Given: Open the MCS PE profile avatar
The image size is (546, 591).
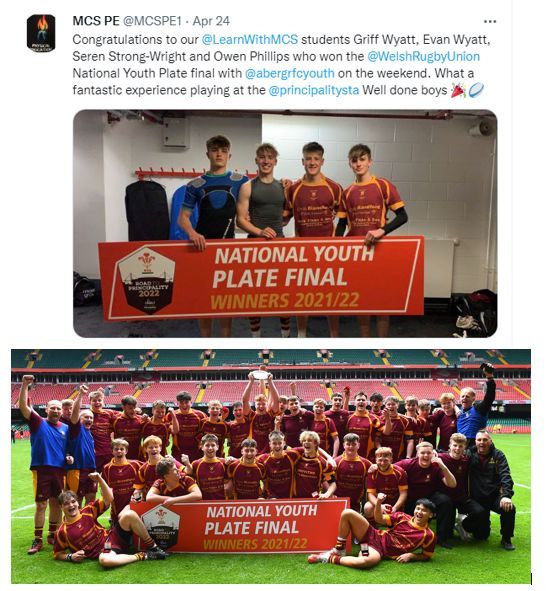Looking at the screenshot, I should click(x=41, y=33).
